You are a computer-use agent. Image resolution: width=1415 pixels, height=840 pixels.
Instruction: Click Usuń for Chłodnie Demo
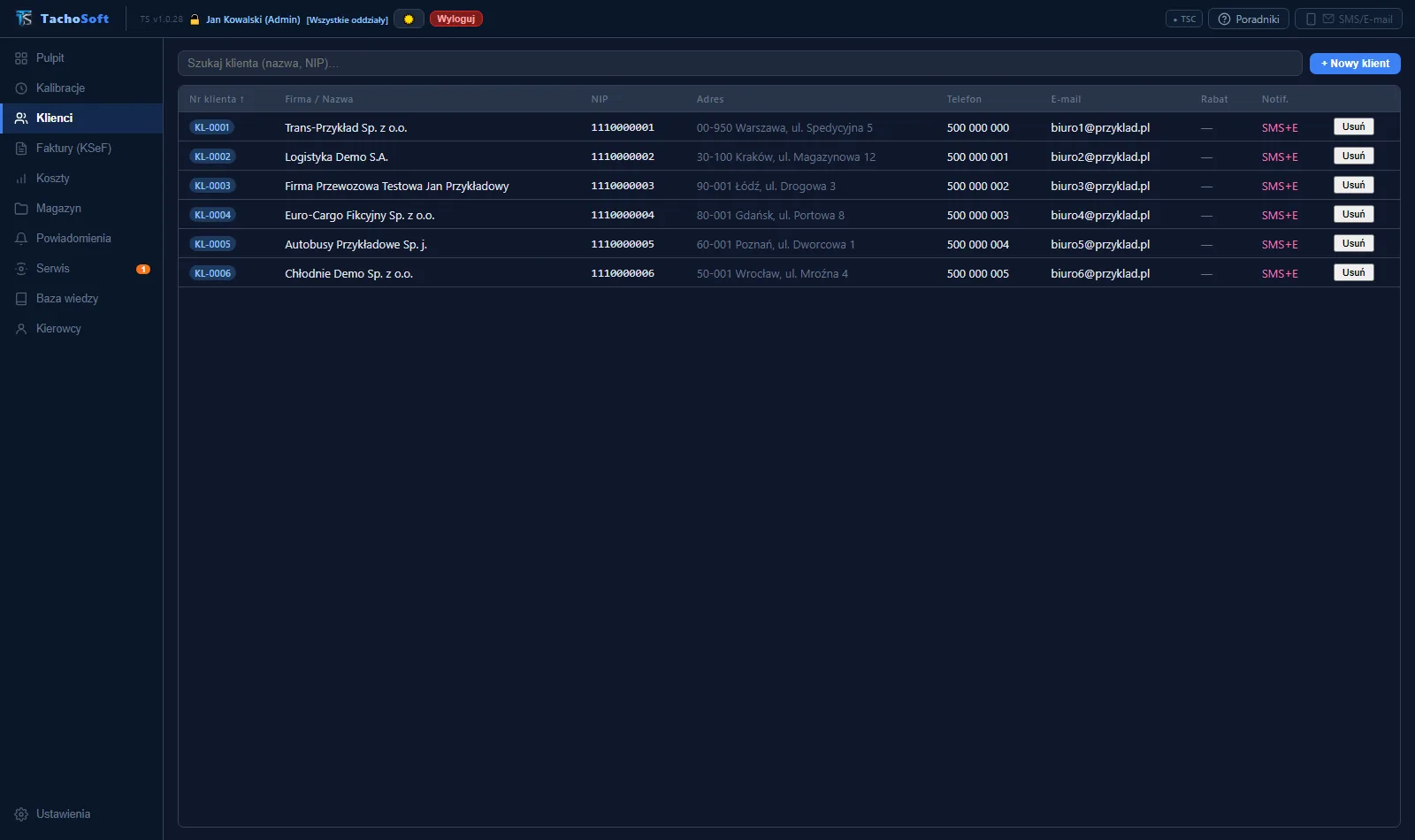pyautogui.click(x=1353, y=272)
